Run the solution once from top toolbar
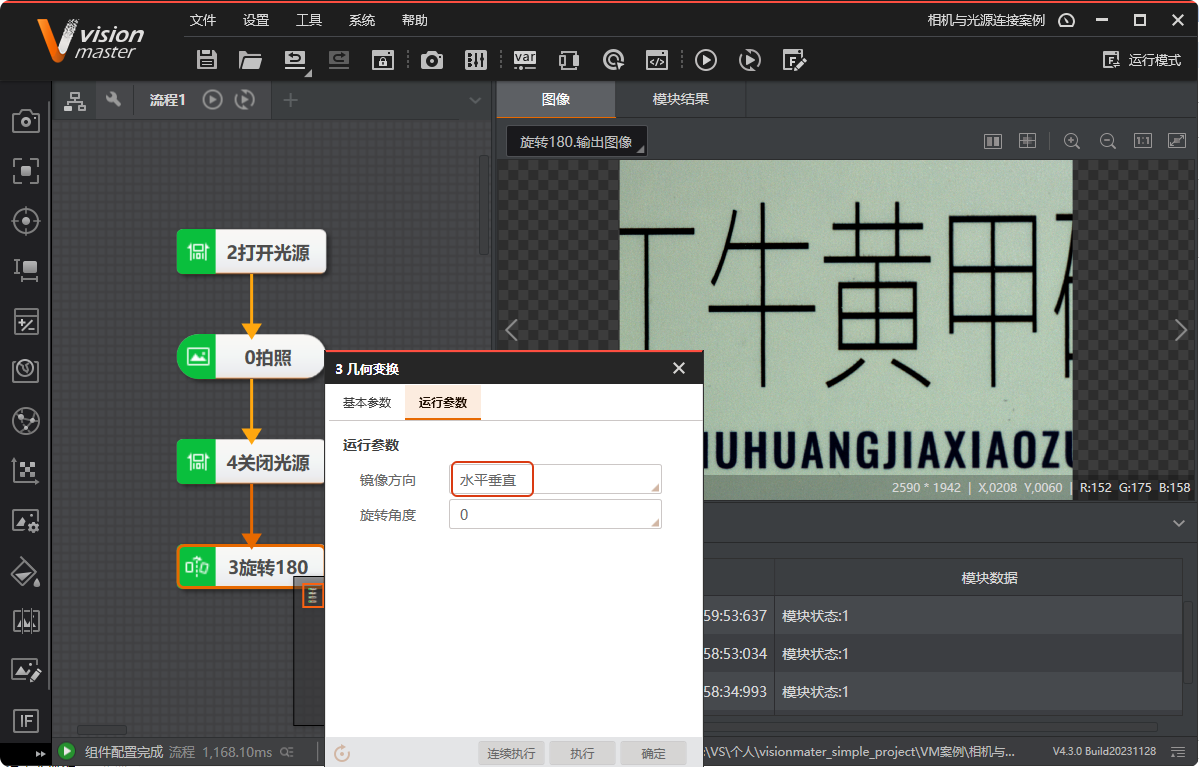This screenshot has height=767, width=1199. (706, 60)
